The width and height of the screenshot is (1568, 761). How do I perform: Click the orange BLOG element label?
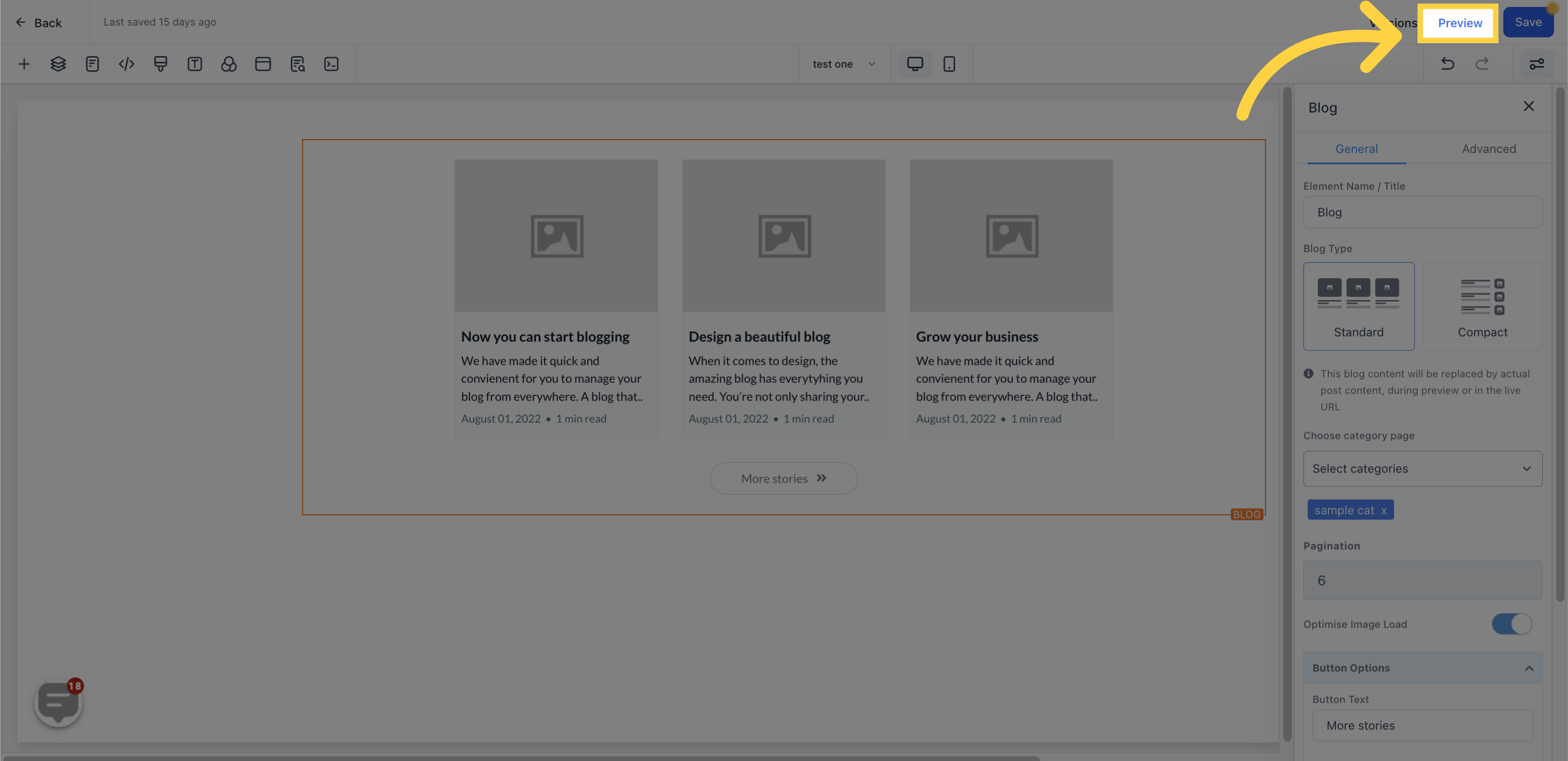(1246, 515)
